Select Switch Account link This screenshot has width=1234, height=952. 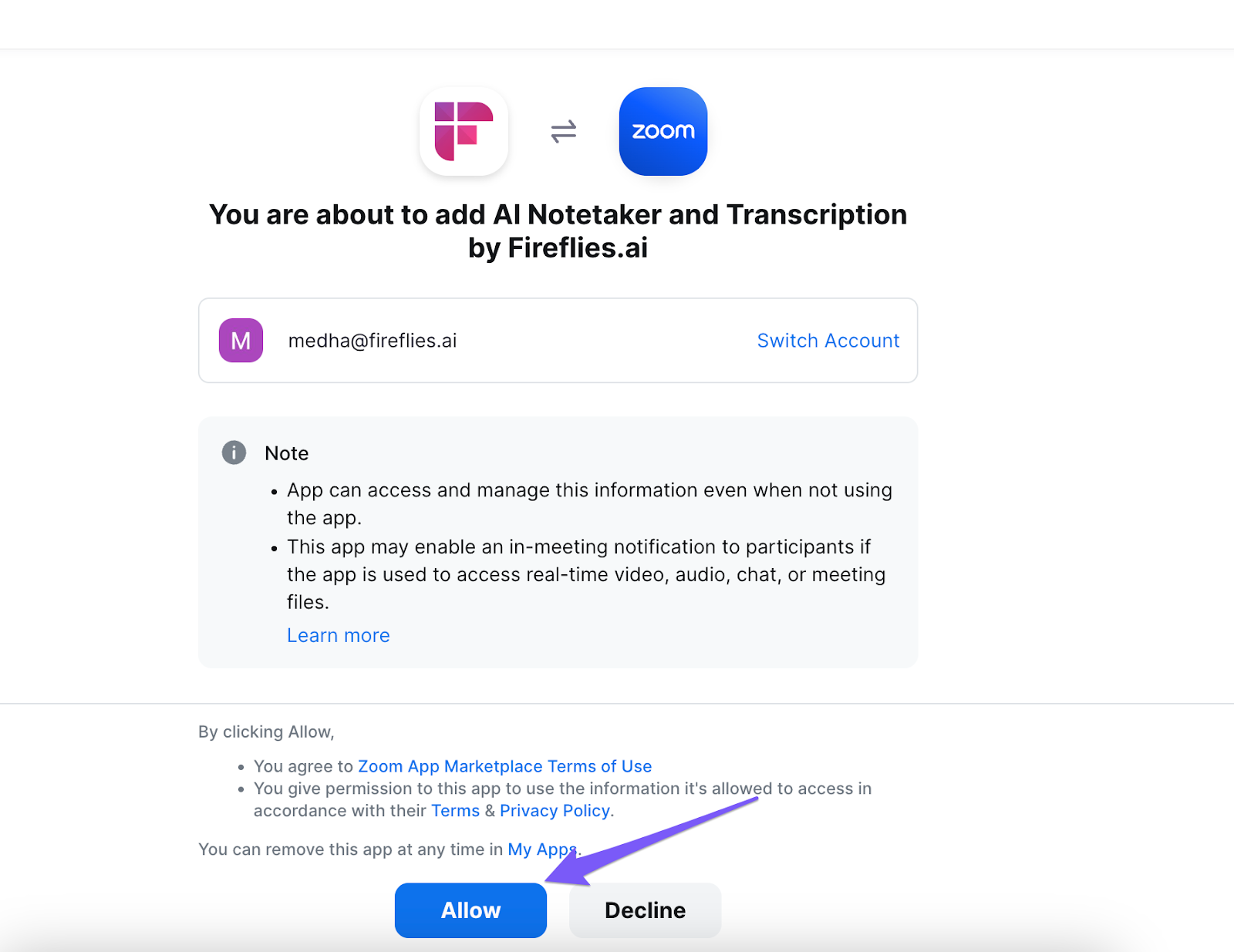(828, 341)
